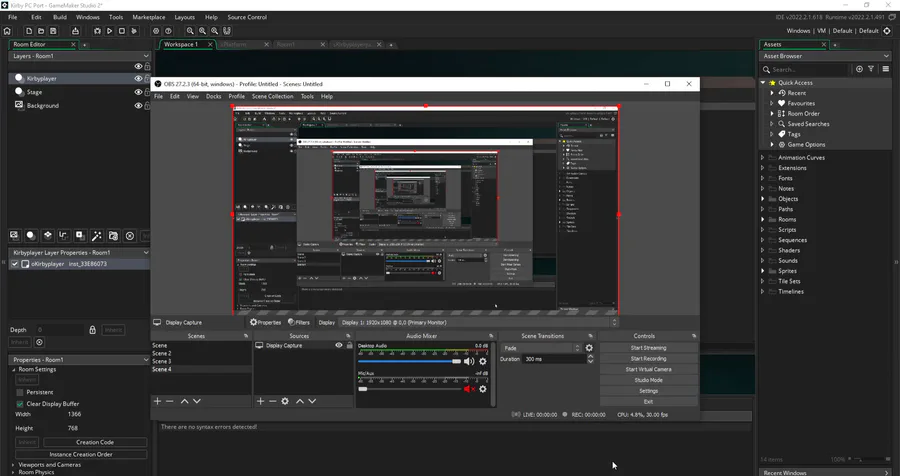Click the Zoom Reset magnifier toolbar icon
Image resolution: width=900 pixels, height=476 pixels.
[214, 31]
